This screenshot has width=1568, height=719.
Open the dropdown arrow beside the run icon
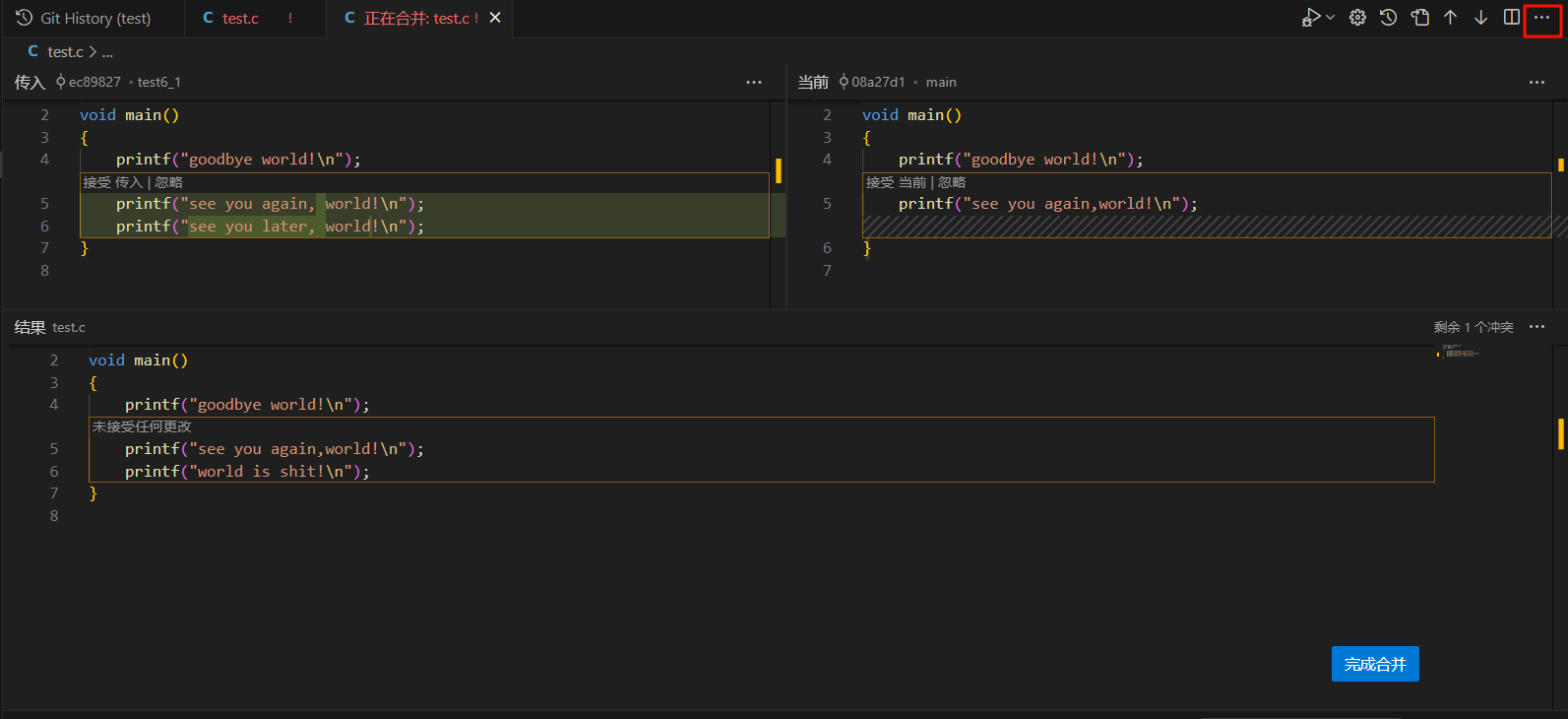click(x=1331, y=18)
